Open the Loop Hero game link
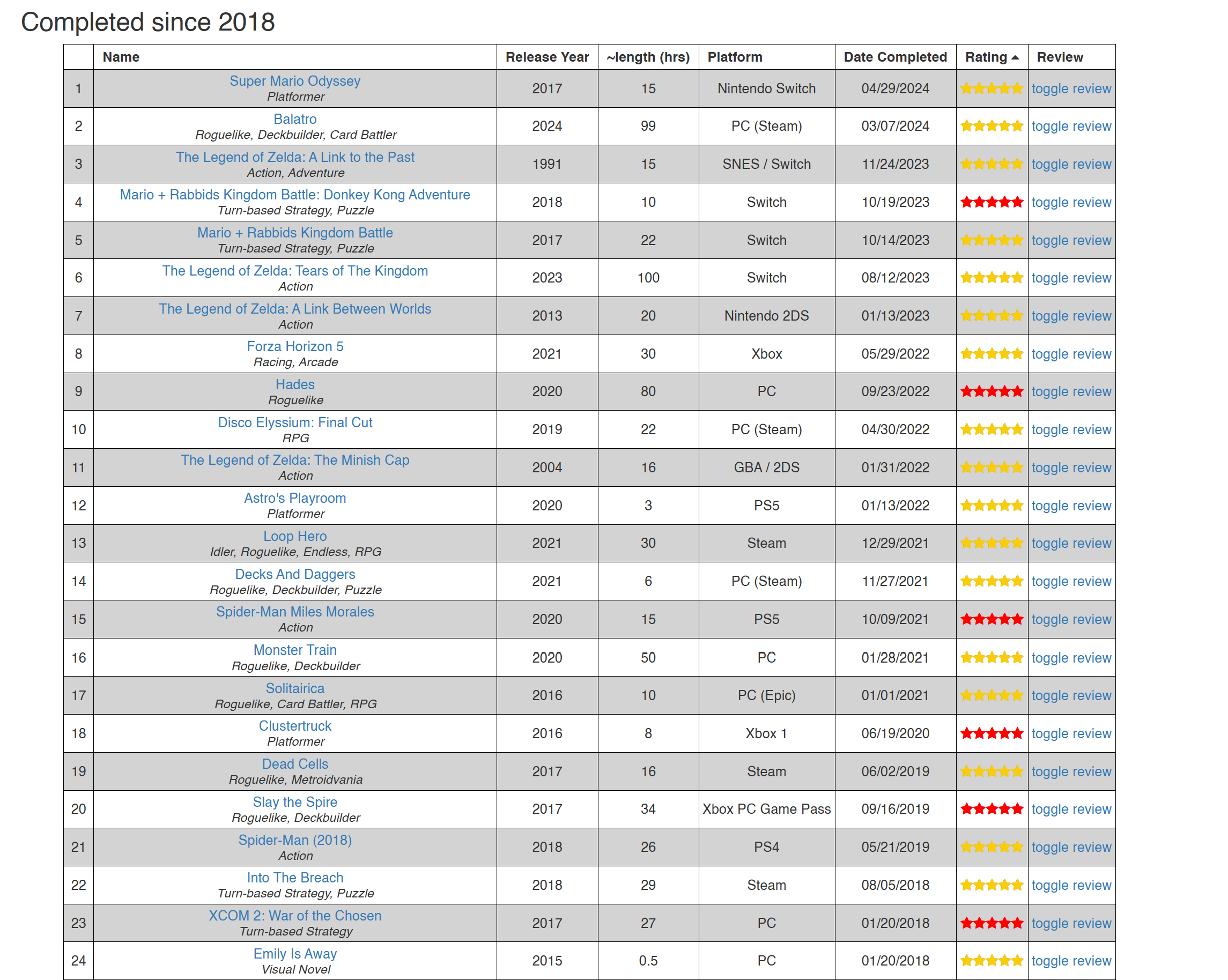 (294, 536)
